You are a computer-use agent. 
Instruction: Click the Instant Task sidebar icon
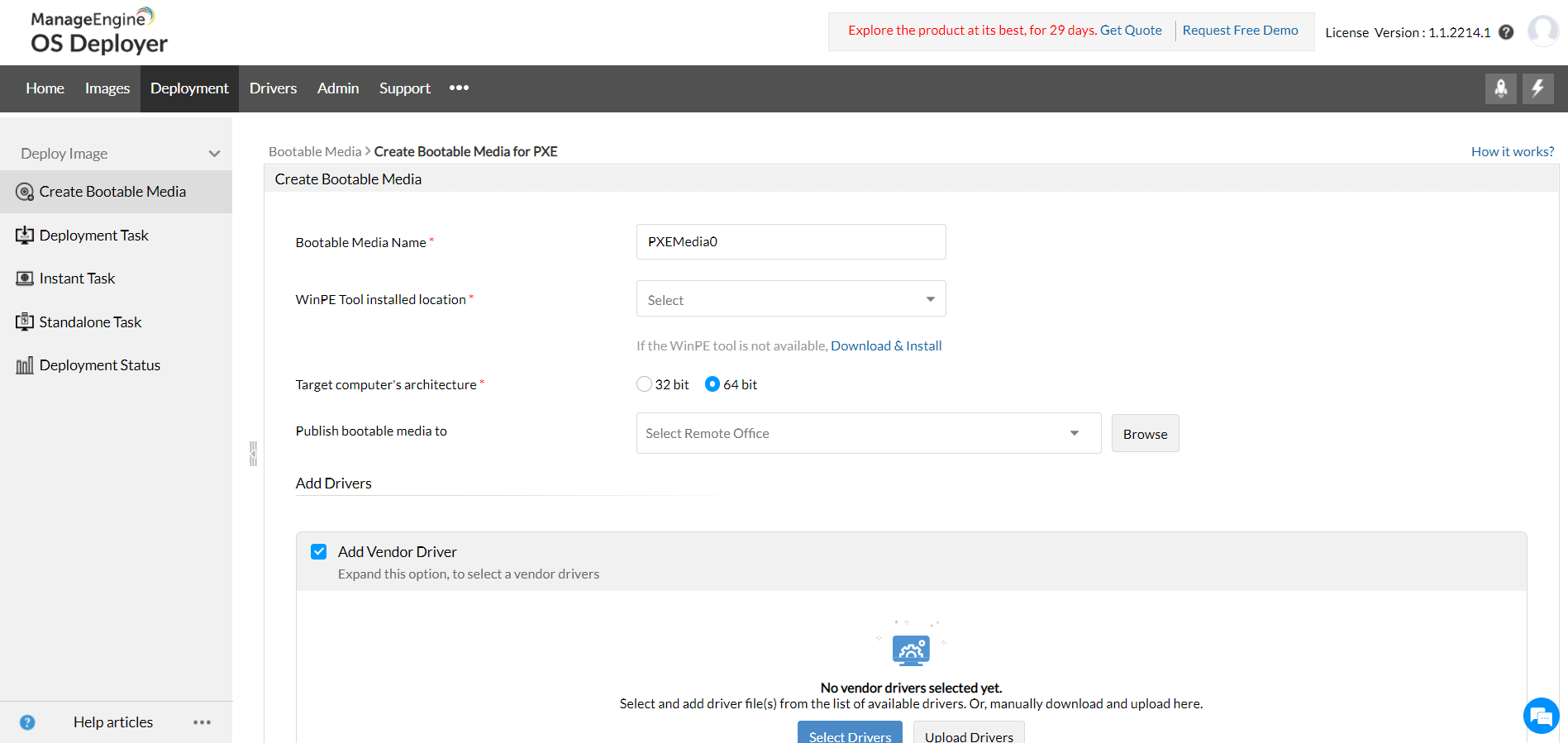point(25,279)
